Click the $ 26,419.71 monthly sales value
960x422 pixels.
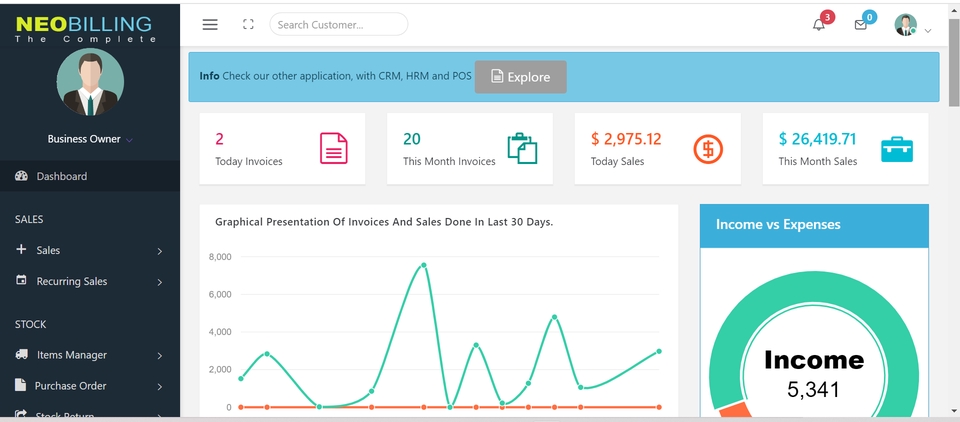pos(817,139)
